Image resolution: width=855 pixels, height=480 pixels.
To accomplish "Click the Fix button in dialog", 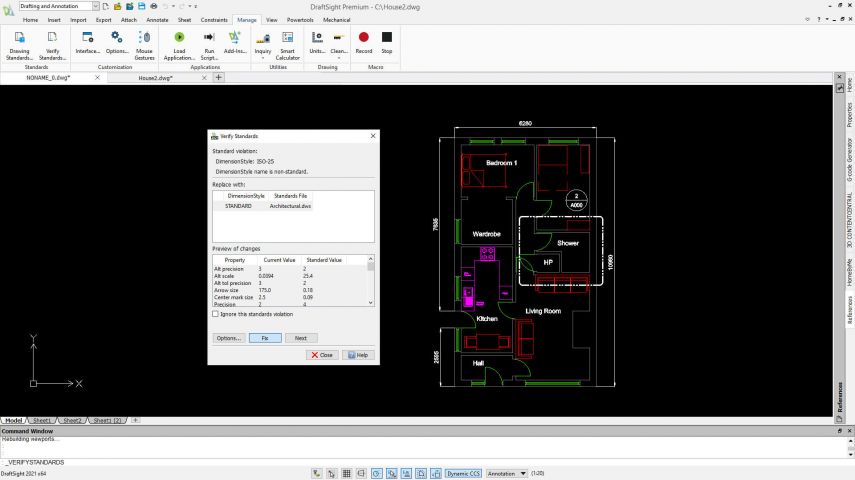I will coord(265,338).
